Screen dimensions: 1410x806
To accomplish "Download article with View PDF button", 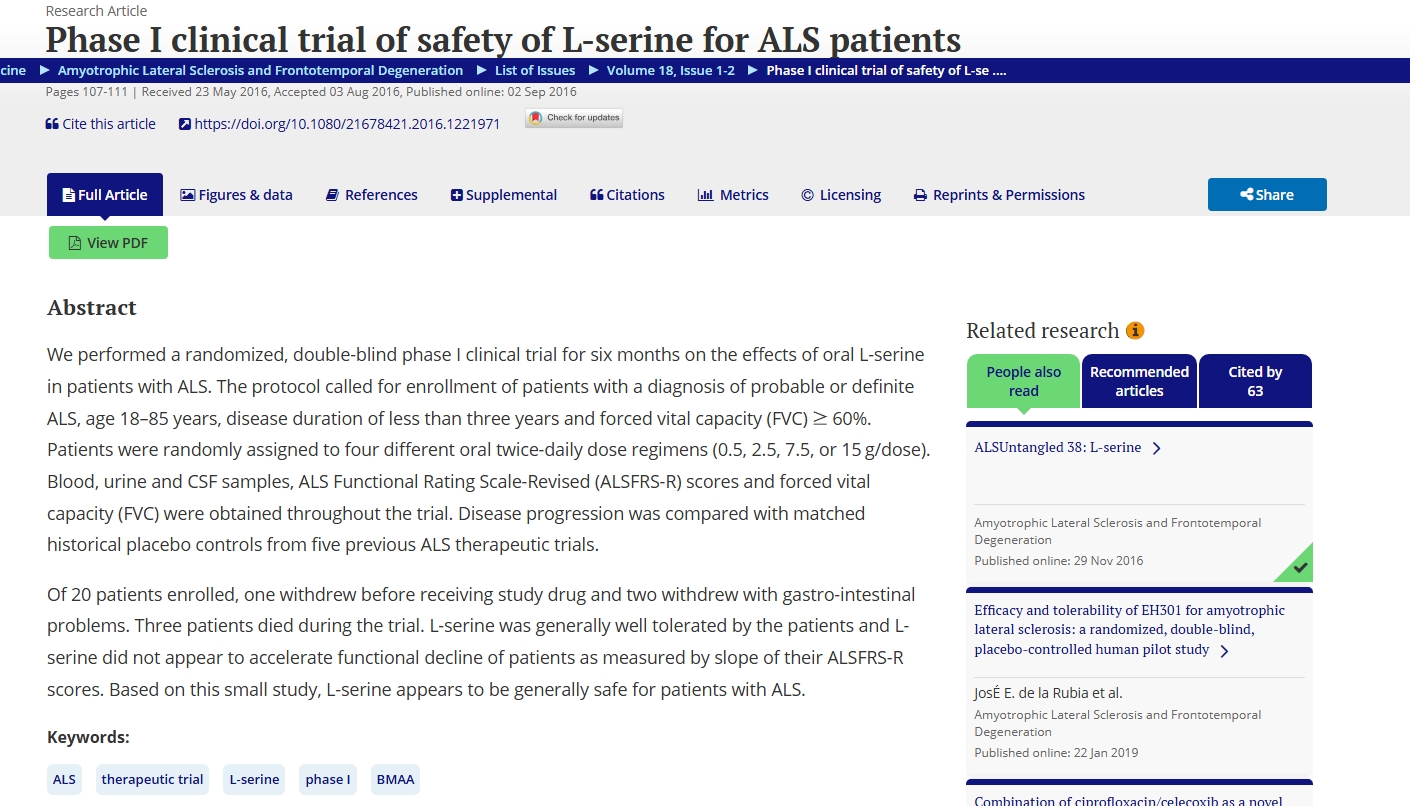I will click(x=108, y=243).
